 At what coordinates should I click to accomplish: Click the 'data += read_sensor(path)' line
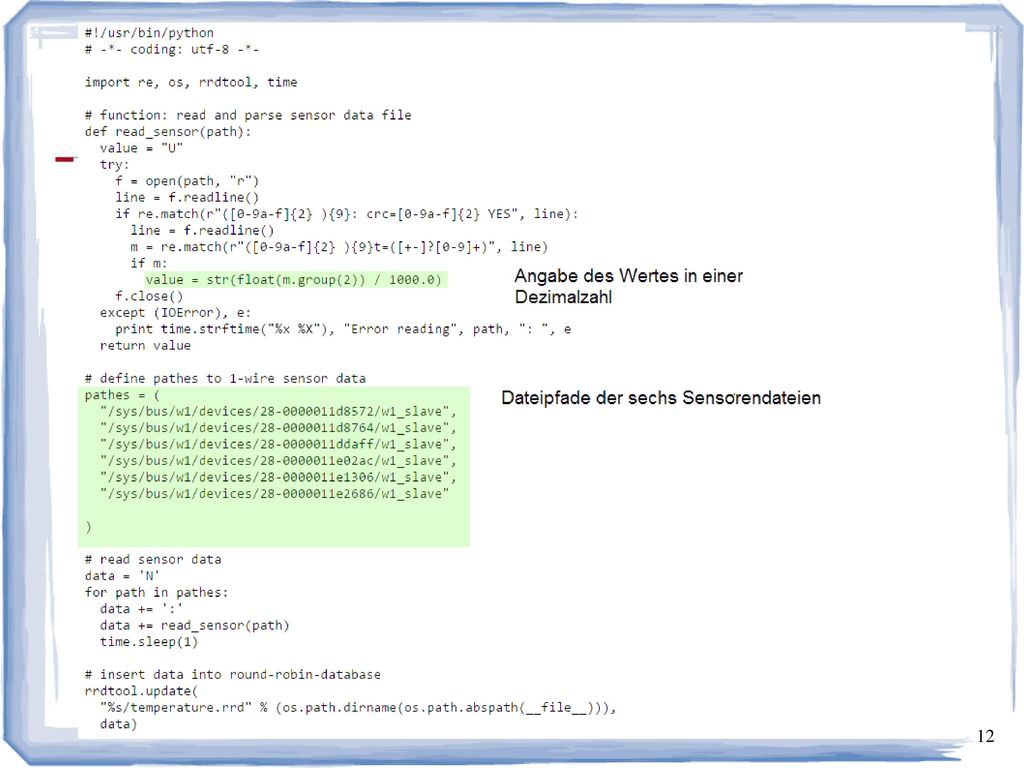pos(195,626)
